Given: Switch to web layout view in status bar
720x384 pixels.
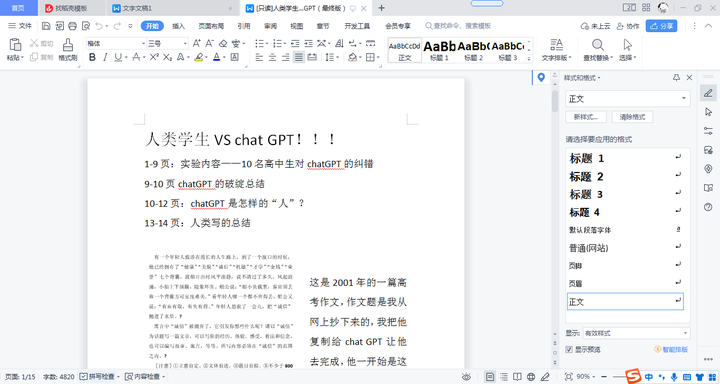Looking at the screenshot, I should [x=531, y=377].
